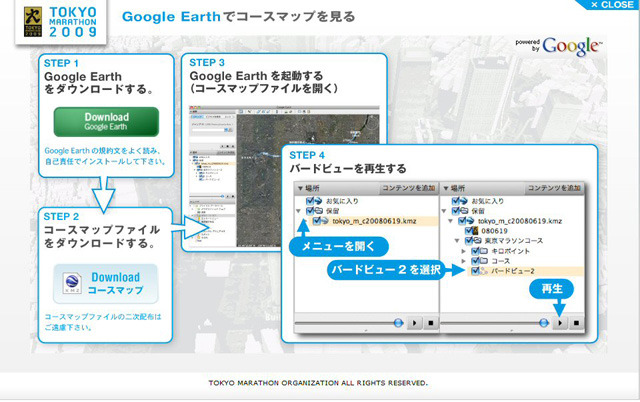This screenshot has width=640, height=402.
Task: Click 保留 folder icon in left Places panel
Action: click(x=318, y=211)
